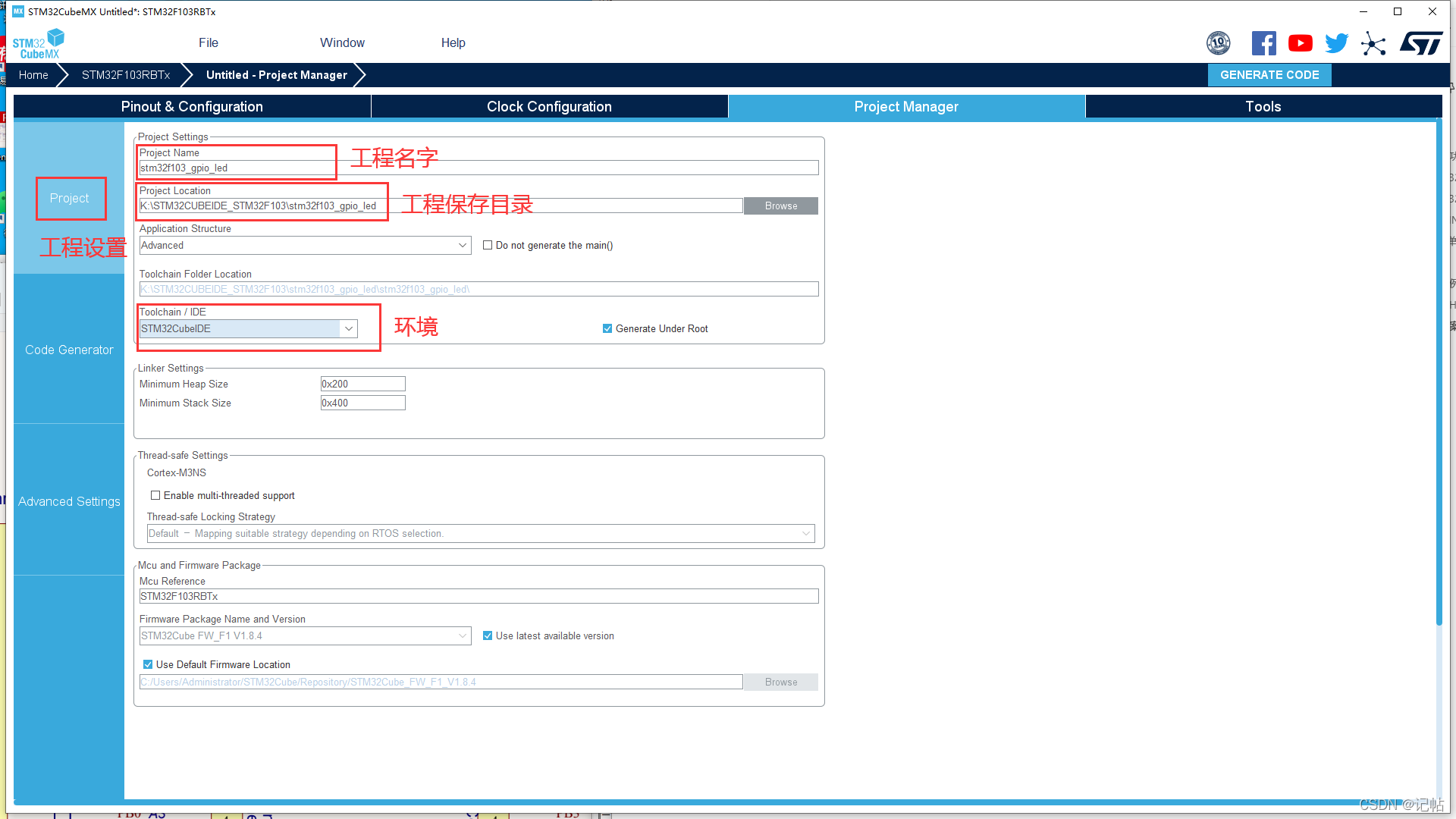Open the File menu

click(x=208, y=43)
